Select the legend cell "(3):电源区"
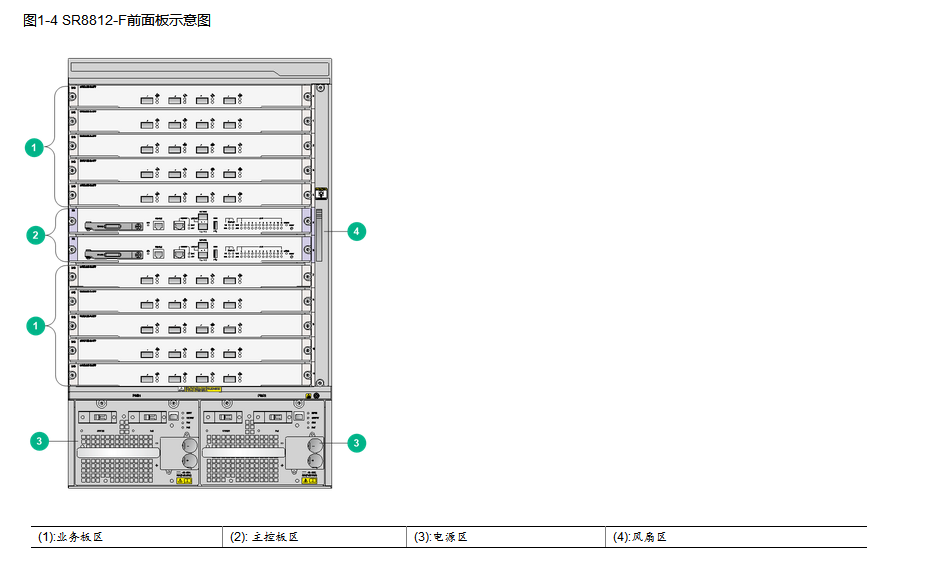This screenshot has width=925, height=568. click(x=506, y=537)
